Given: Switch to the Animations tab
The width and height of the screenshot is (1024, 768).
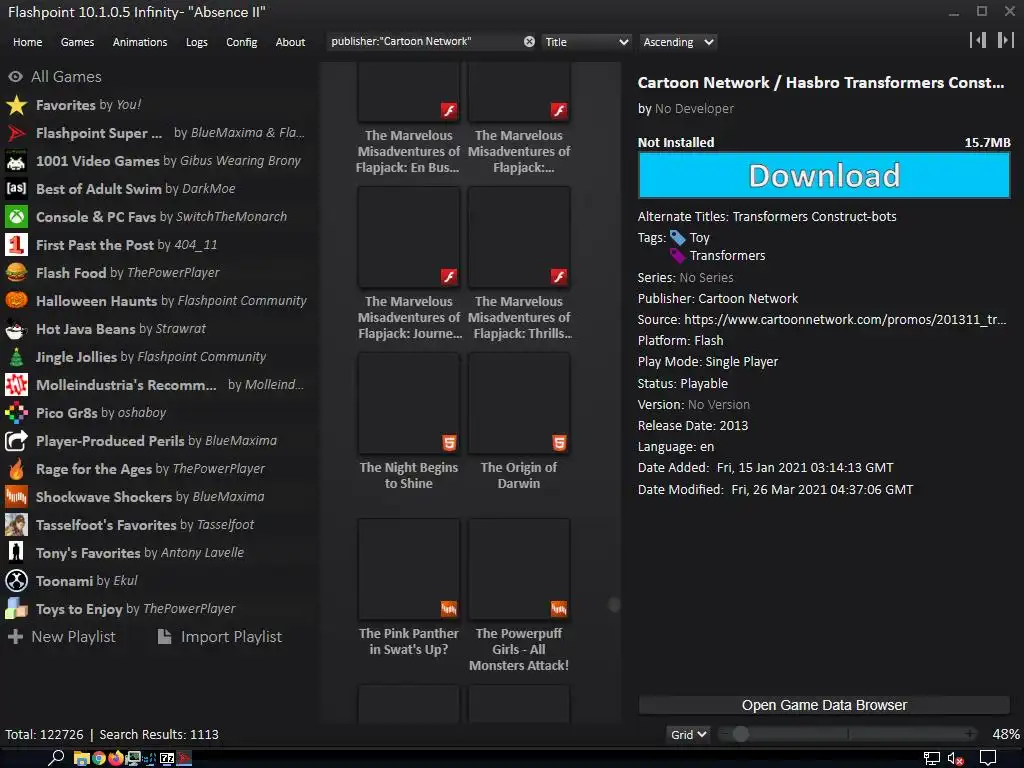Looking at the screenshot, I should pos(140,42).
